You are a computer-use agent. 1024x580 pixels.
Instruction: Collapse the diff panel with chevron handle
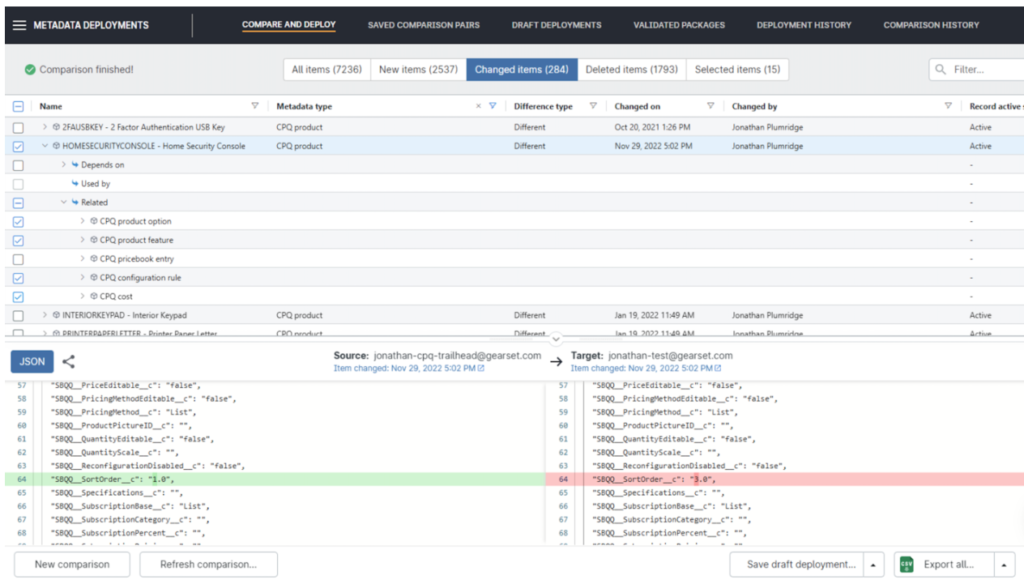click(556, 339)
